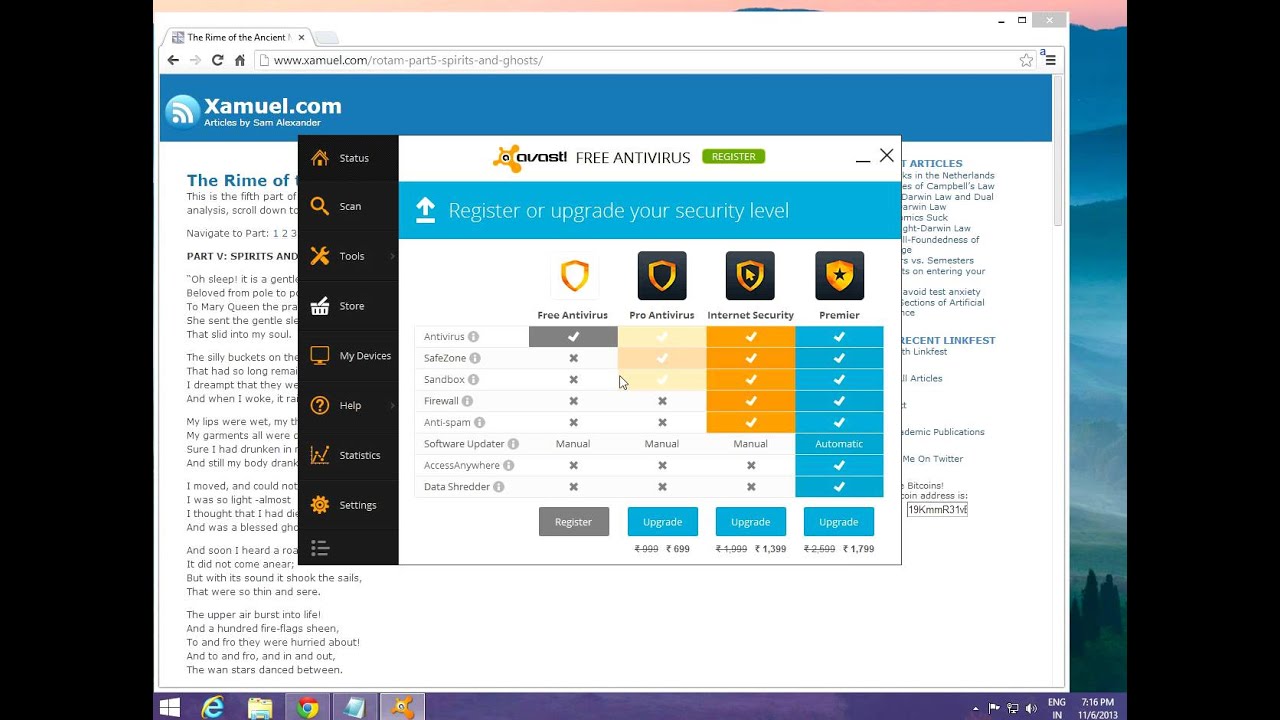
Task: Open a new Chrome tab
Action: [x=326, y=38]
